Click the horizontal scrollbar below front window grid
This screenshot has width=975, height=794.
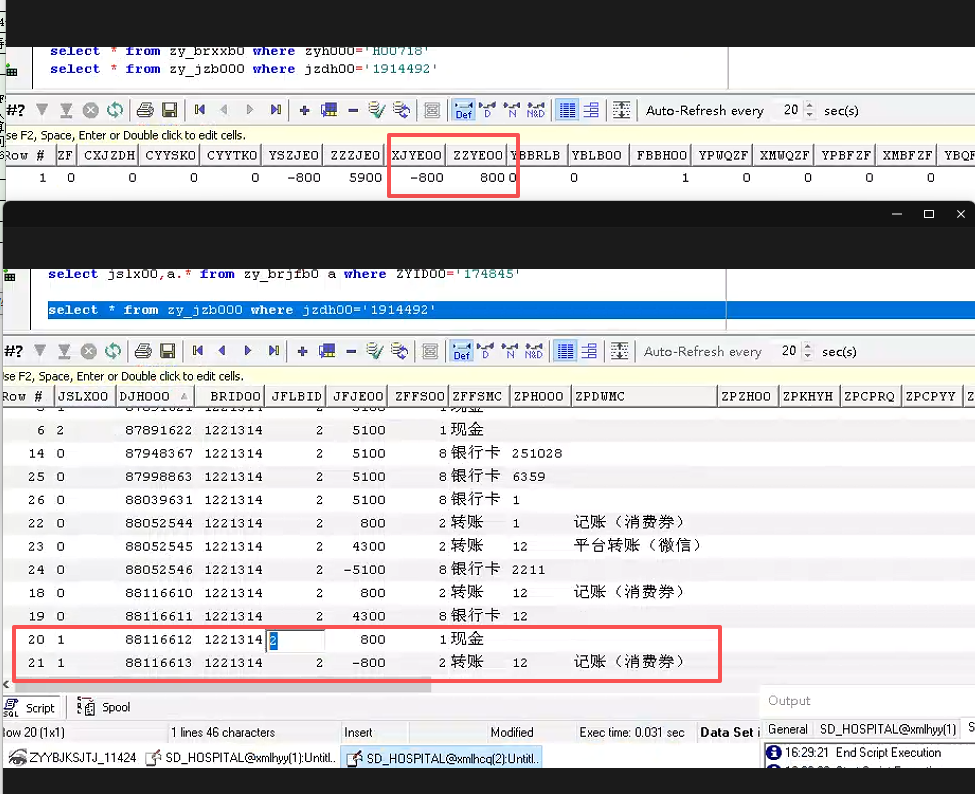(222, 685)
